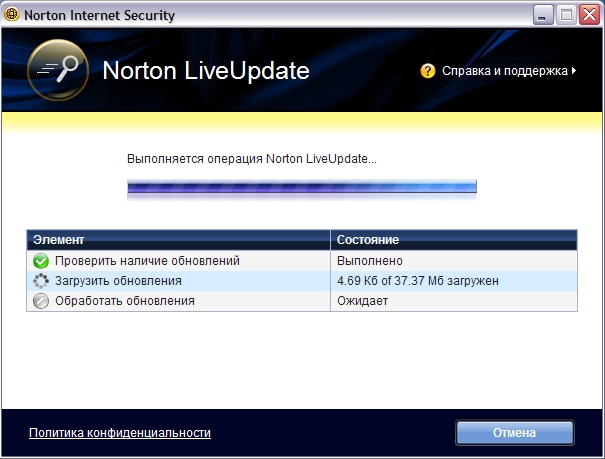605x459 pixels.
Task: Select the Проверить наличие обновлений row text
Action: coord(147,261)
